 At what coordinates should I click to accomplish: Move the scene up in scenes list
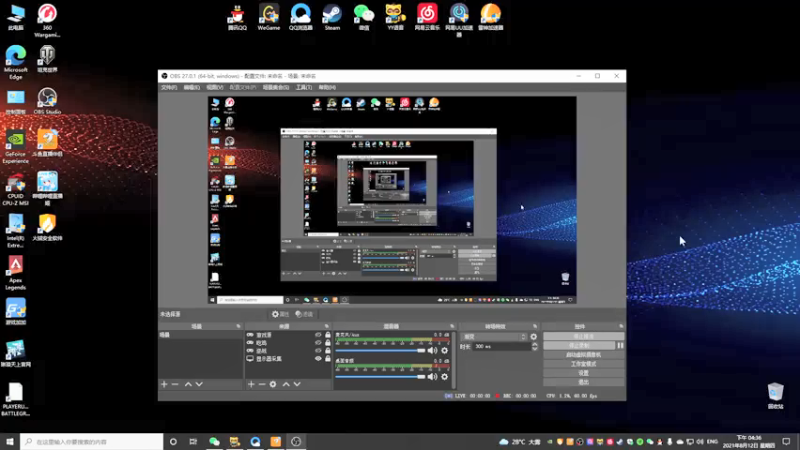(188, 384)
